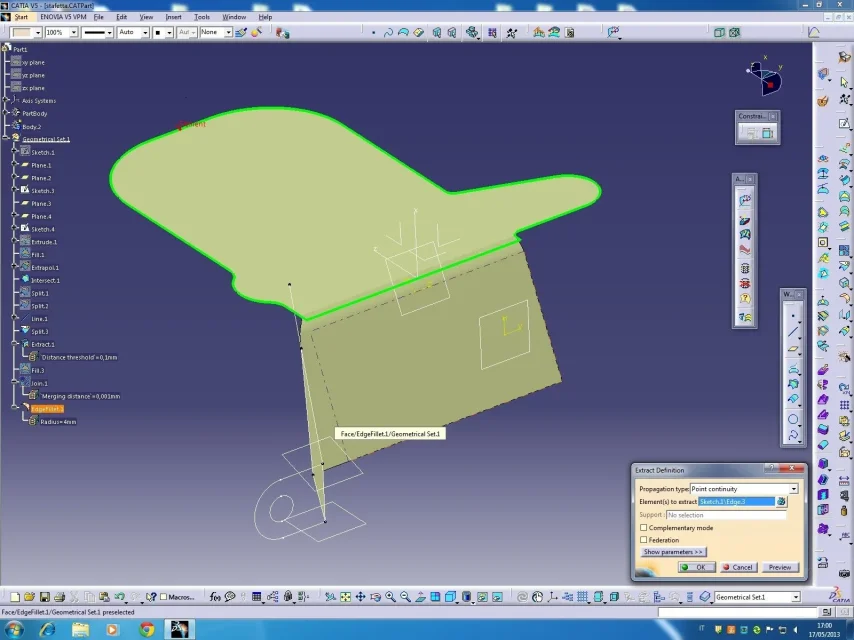Screen dimensions: 854x640
Task: Open the Tools menu
Action: (202, 17)
